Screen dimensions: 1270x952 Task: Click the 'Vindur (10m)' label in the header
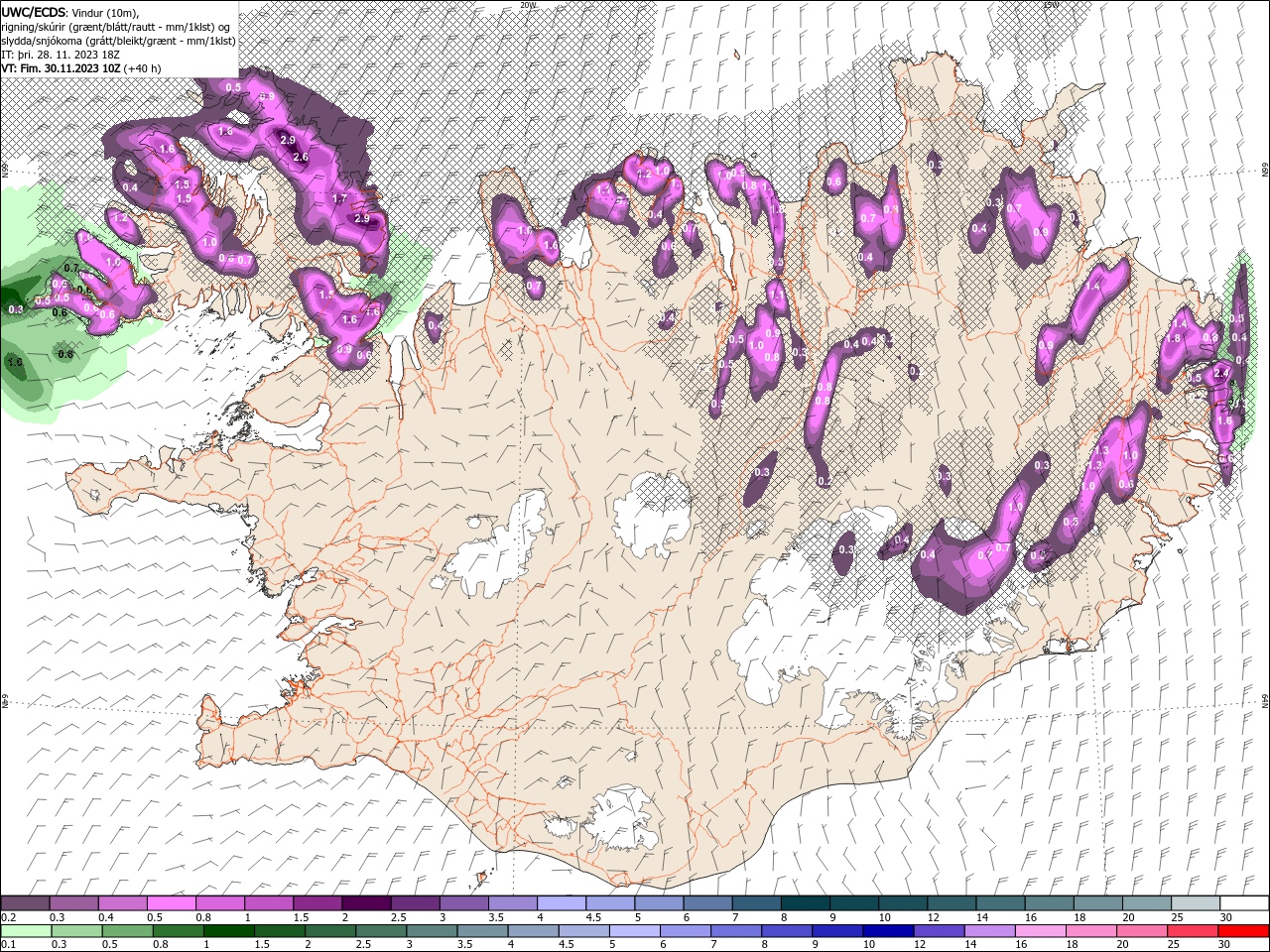[105, 13]
